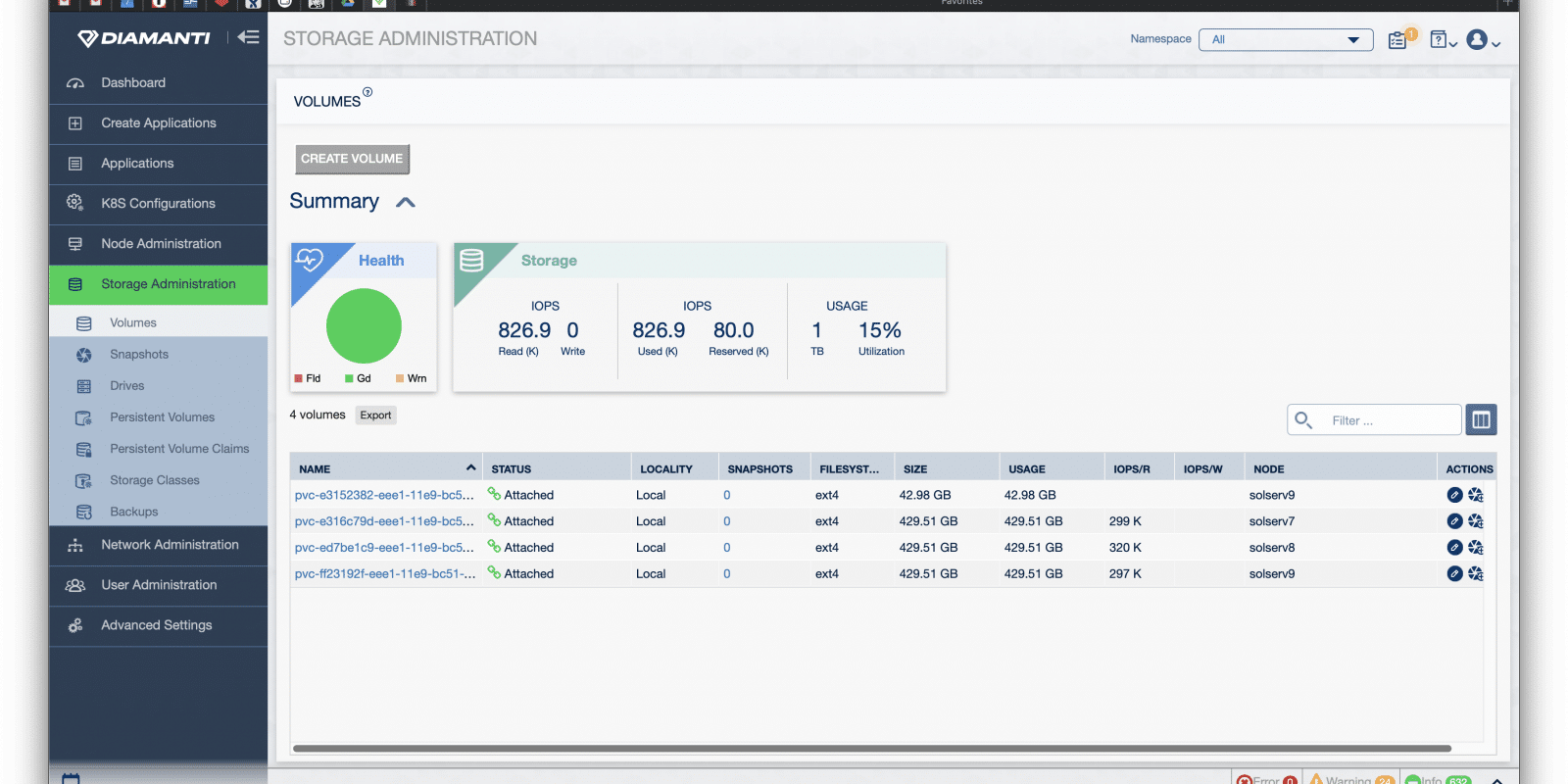The image size is (1568, 784).
Task: Show Error events in status bar
Action: pos(1267,779)
